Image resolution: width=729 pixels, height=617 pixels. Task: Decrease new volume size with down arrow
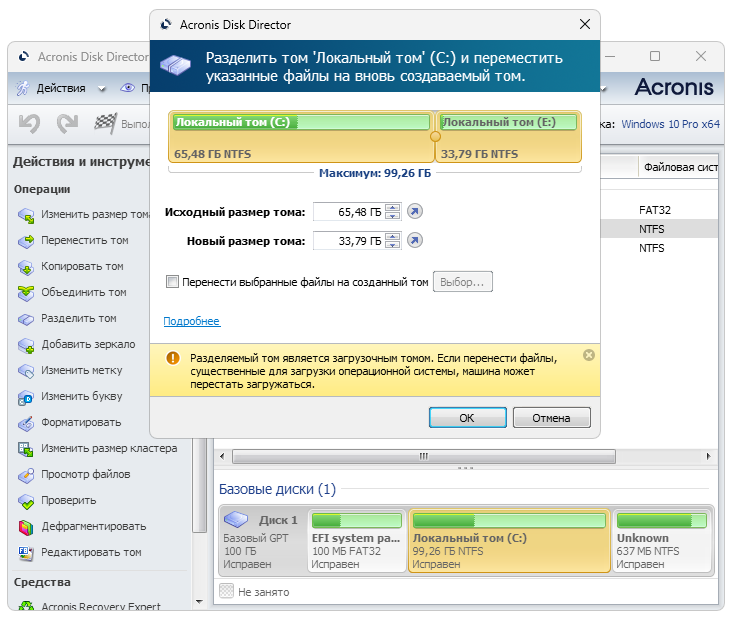click(393, 244)
